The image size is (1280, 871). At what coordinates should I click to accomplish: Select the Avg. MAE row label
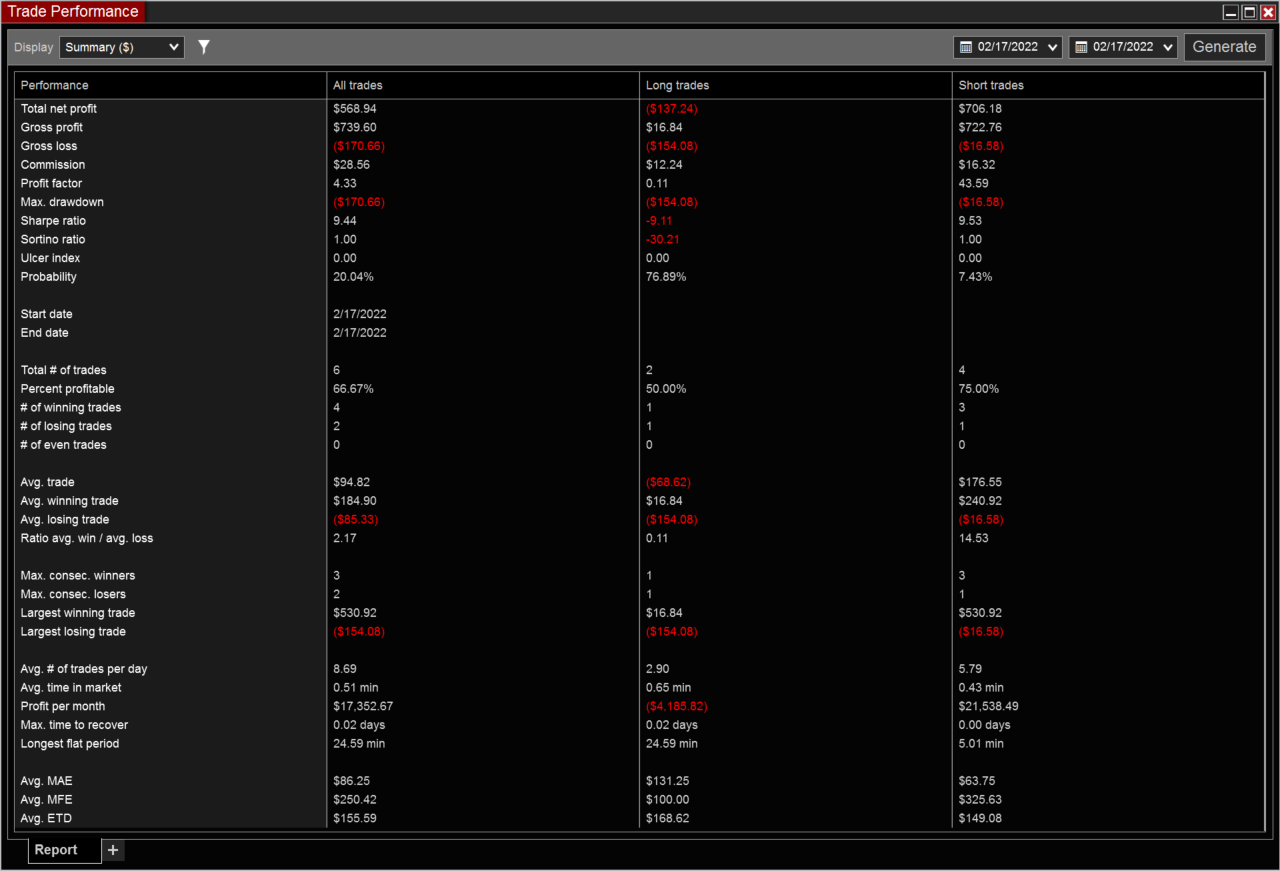click(x=47, y=781)
